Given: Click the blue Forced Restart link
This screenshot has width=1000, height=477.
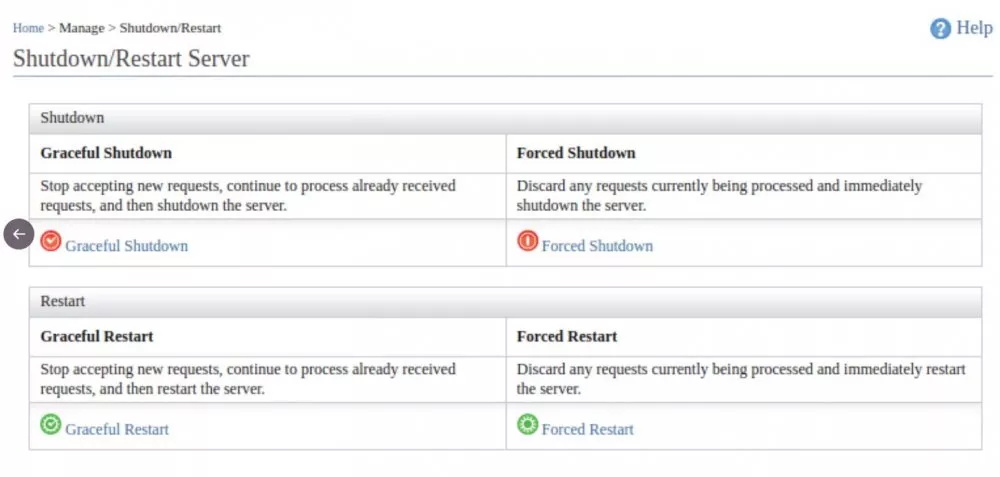Looking at the screenshot, I should tap(588, 430).
